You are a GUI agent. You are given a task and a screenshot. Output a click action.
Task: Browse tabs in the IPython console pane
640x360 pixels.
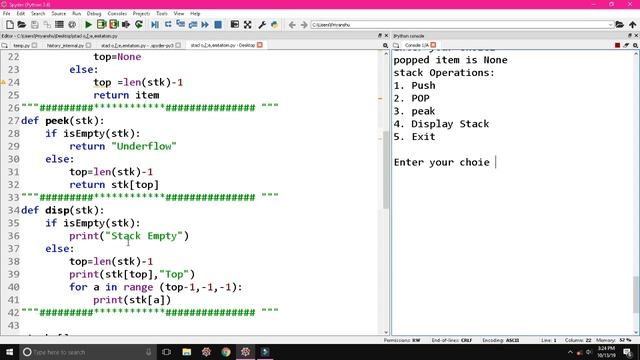pyautogui.click(x=396, y=45)
